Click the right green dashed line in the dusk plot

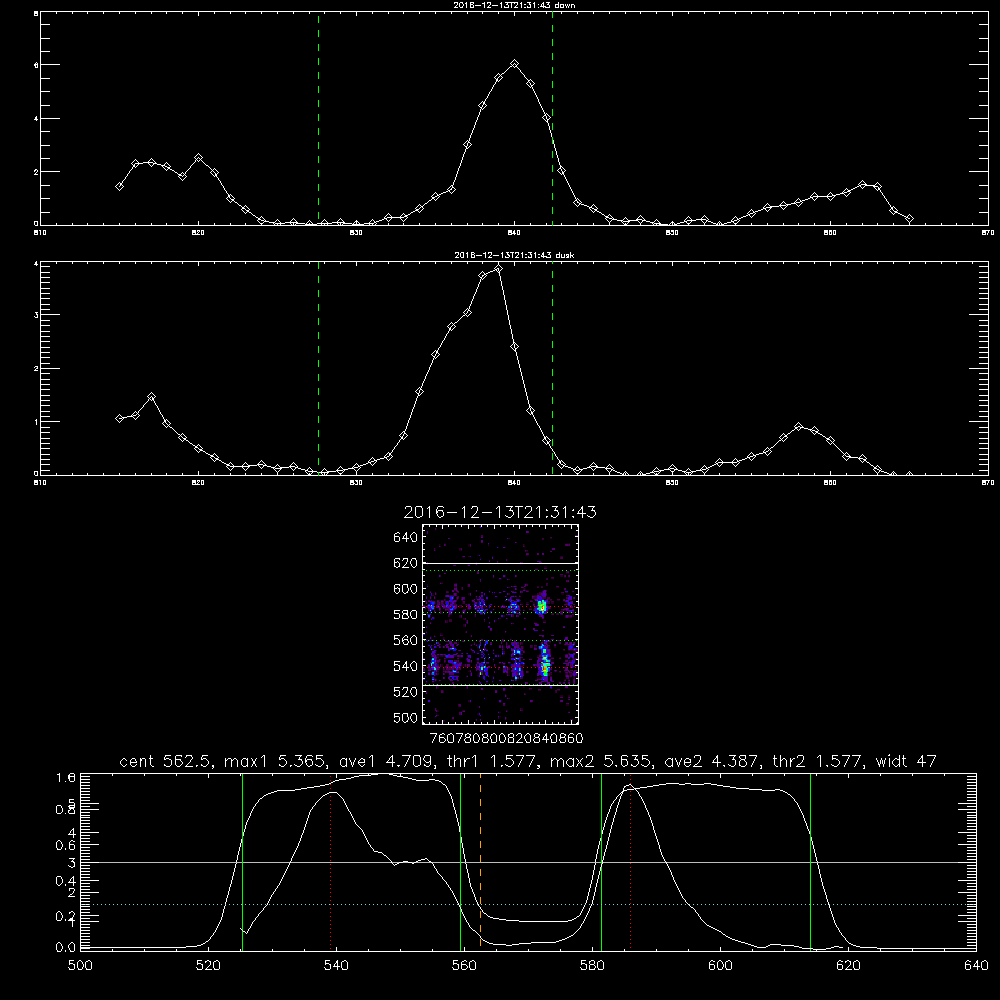[552, 368]
